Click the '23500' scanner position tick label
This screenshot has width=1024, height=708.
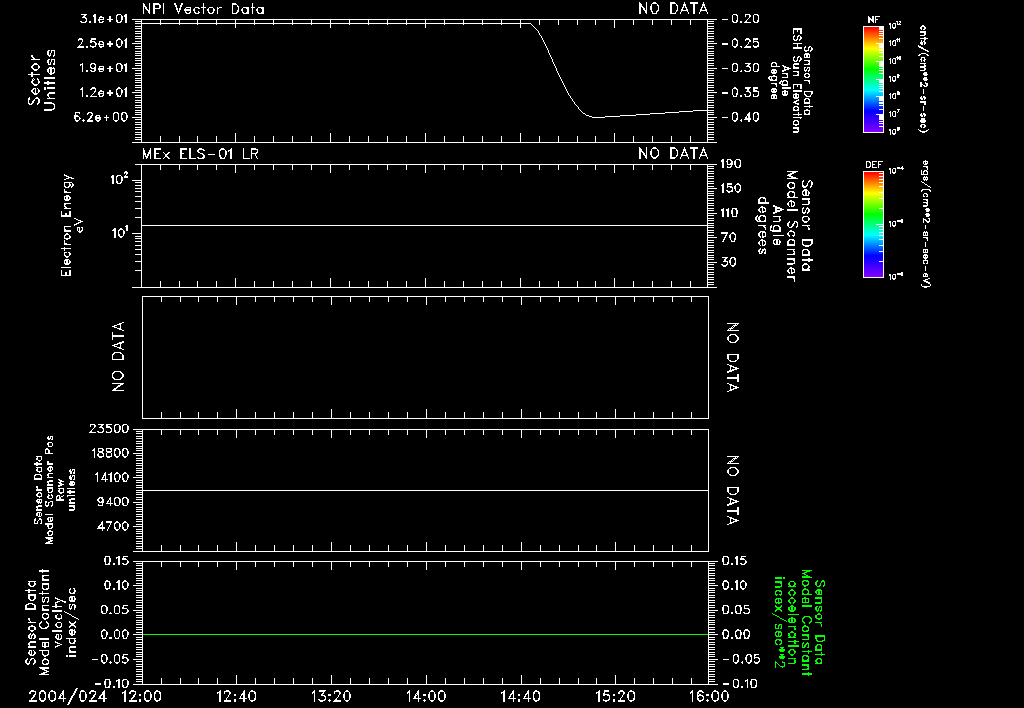click(108, 428)
